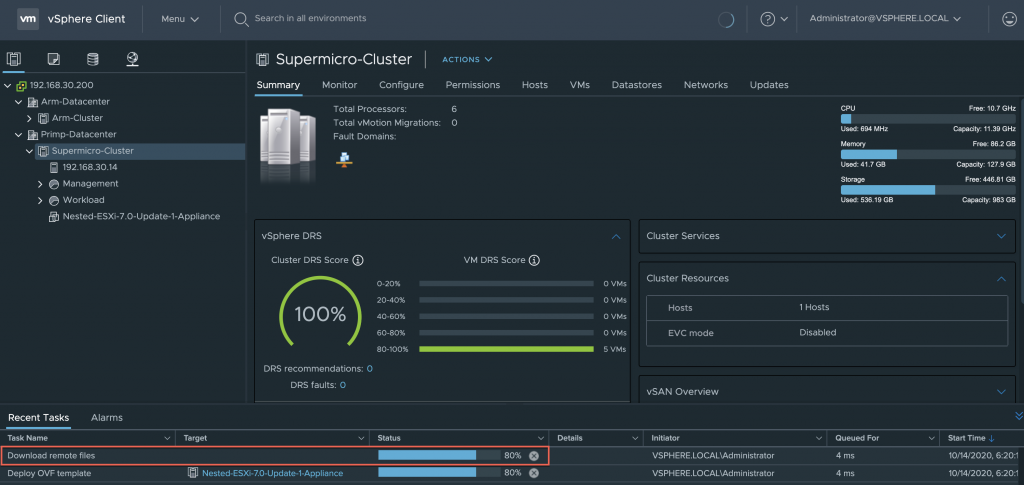Expand the Cluster Services panel
Viewport: 1024px width, 485px height.
pyautogui.click(x=1001, y=236)
